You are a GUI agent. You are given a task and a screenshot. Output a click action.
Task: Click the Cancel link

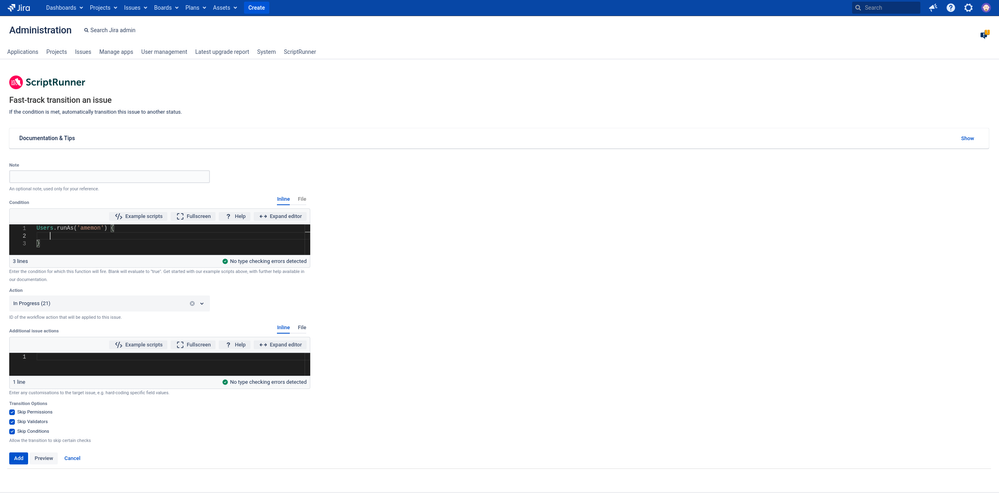click(72, 458)
